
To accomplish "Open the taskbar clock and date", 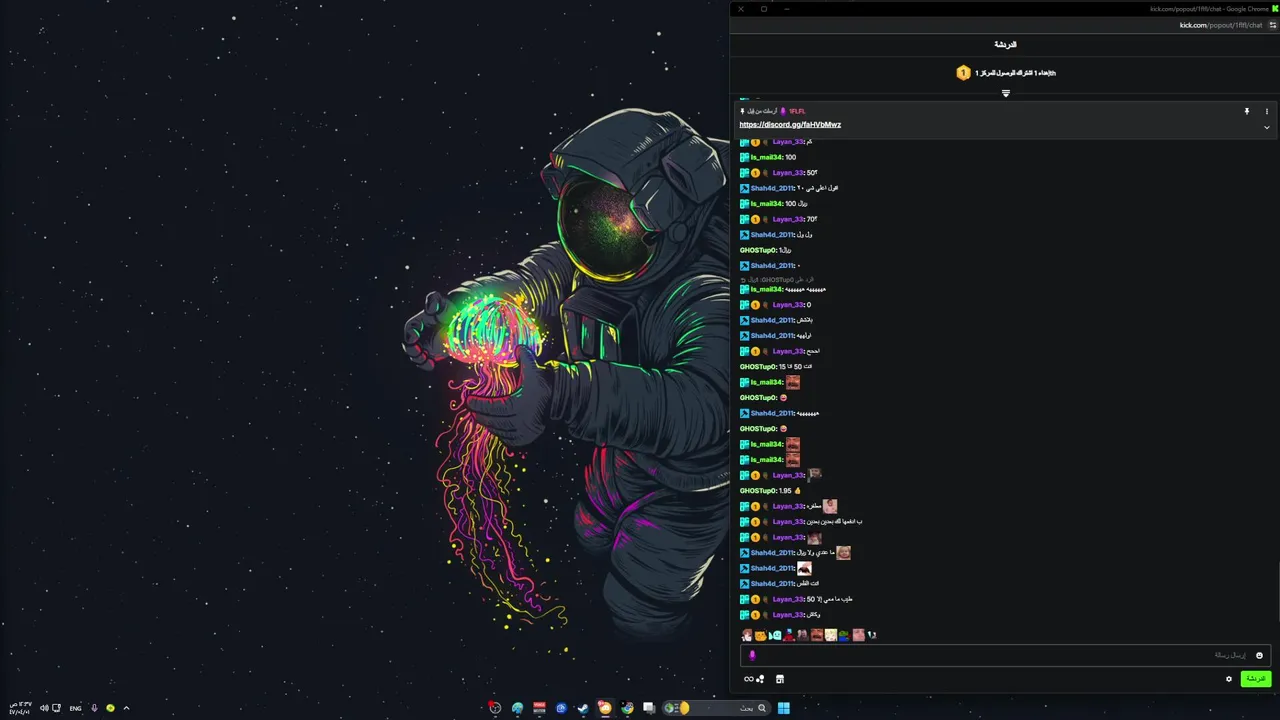I will pyautogui.click(x=19, y=708).
